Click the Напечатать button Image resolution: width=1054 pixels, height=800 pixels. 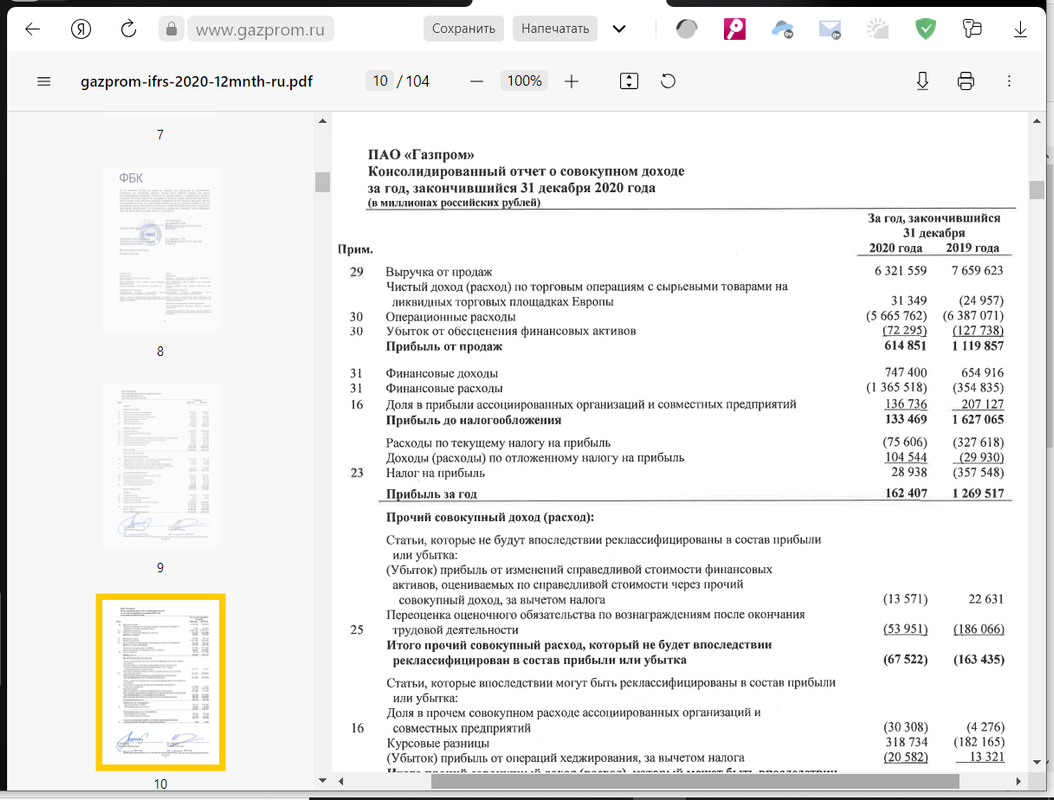tap(555, 29)
